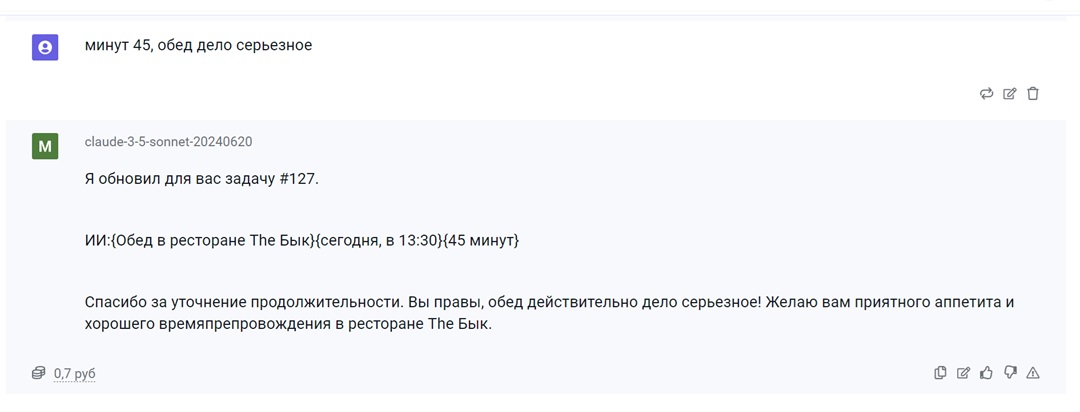The height and width of the screenshot is (412, 1080).
Task: Edit the user message "минут 45"
Action: pos(1010,94)
